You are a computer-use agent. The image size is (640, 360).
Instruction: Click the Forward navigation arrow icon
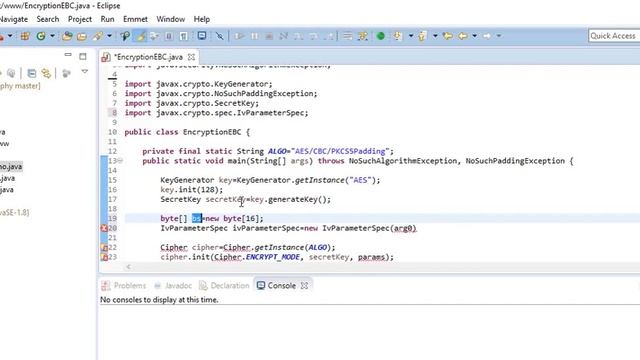pyautogui.click(x=487, y=36)
